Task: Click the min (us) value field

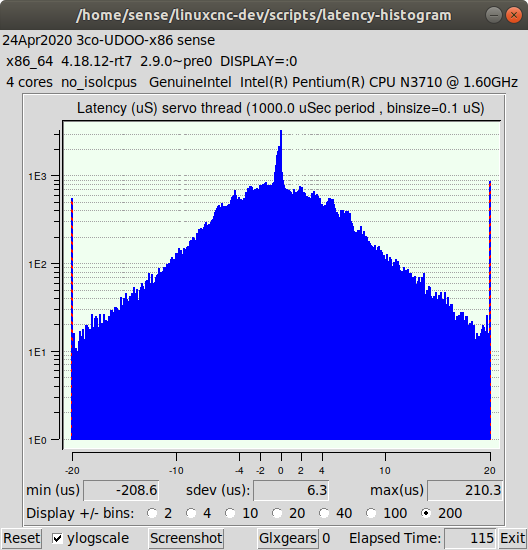Action: (121, 490)
